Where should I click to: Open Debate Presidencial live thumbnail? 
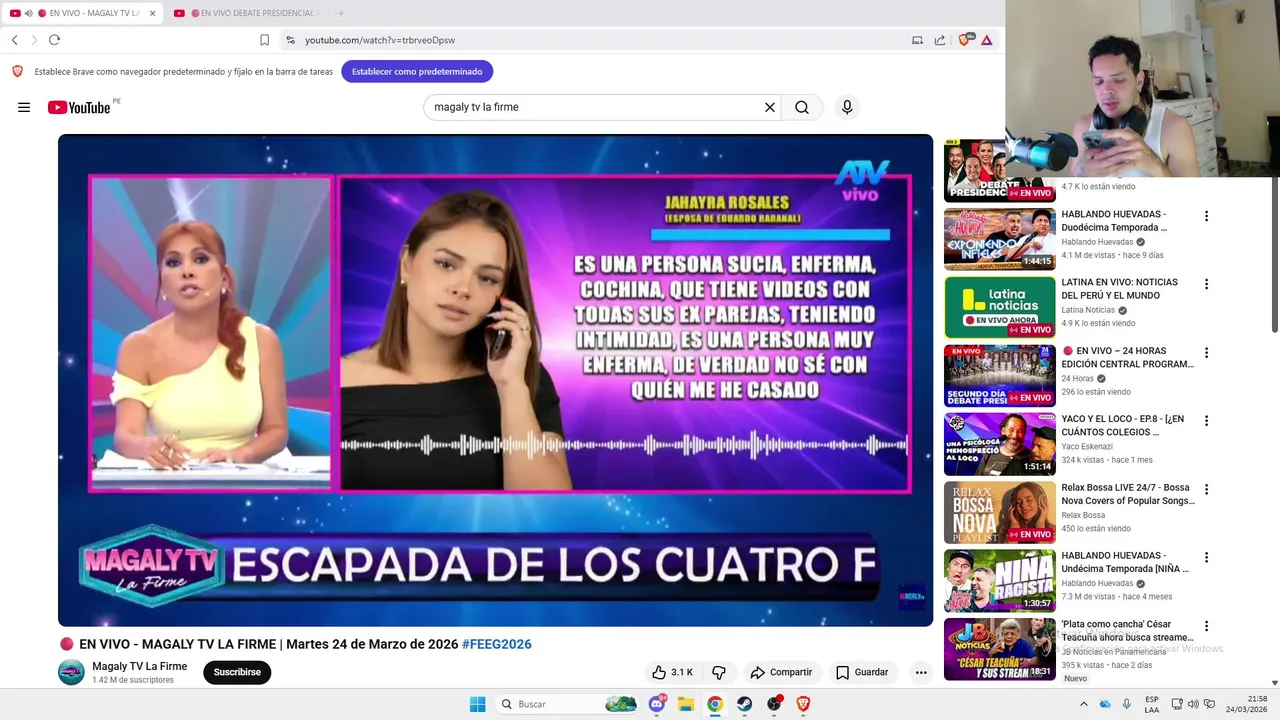coord(999,170)
